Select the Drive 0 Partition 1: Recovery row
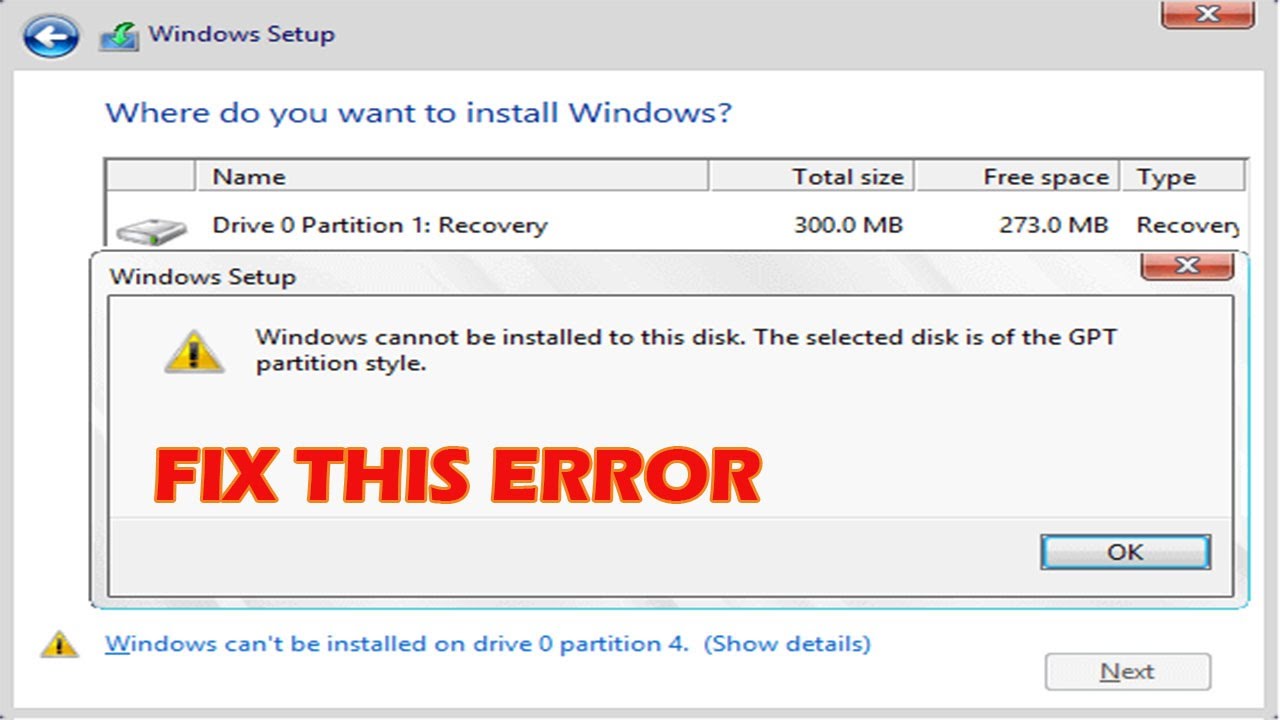1280x720 pixels. 379,225
